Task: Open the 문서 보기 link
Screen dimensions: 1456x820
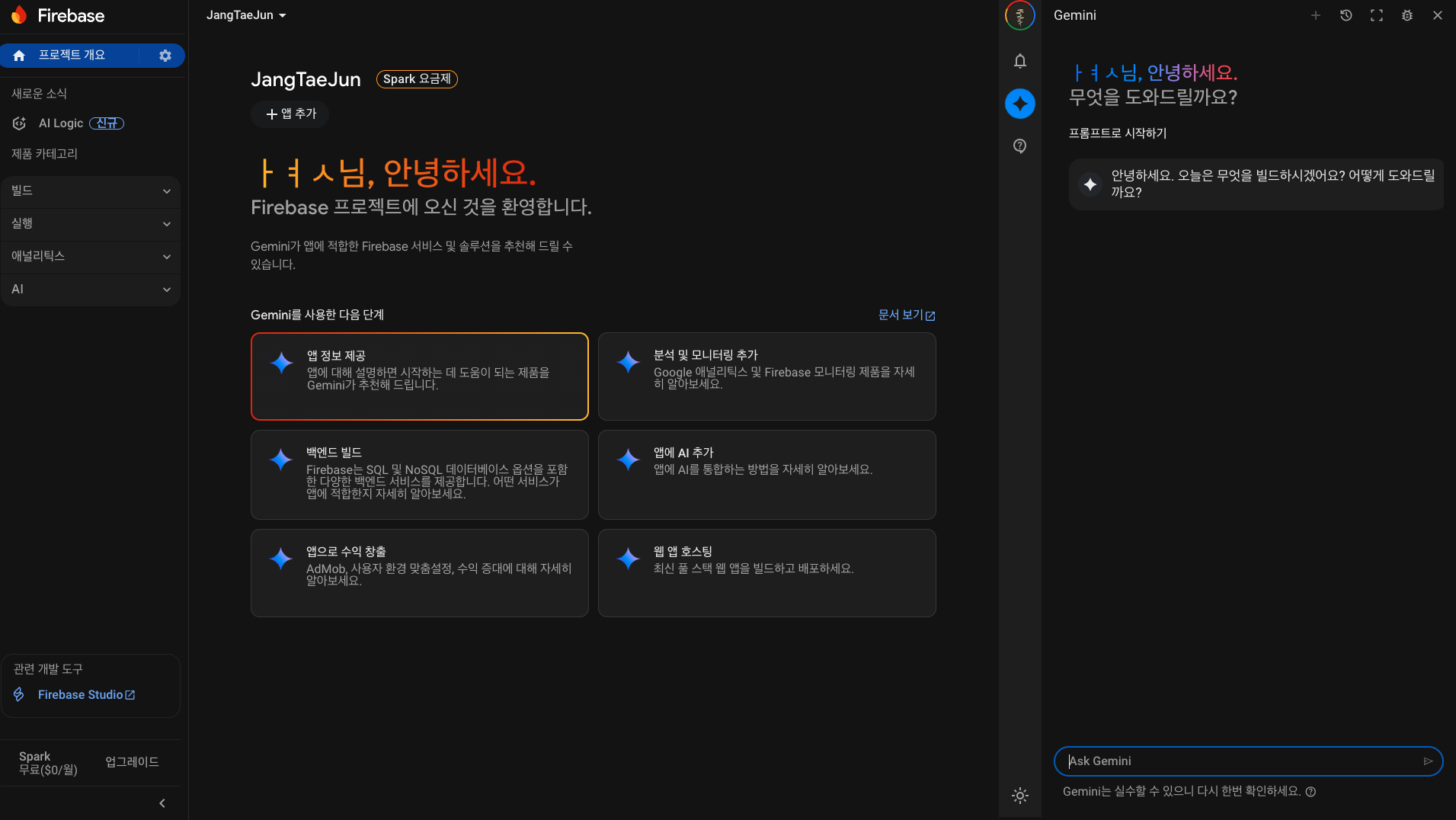Action: (x=907, y=316)
